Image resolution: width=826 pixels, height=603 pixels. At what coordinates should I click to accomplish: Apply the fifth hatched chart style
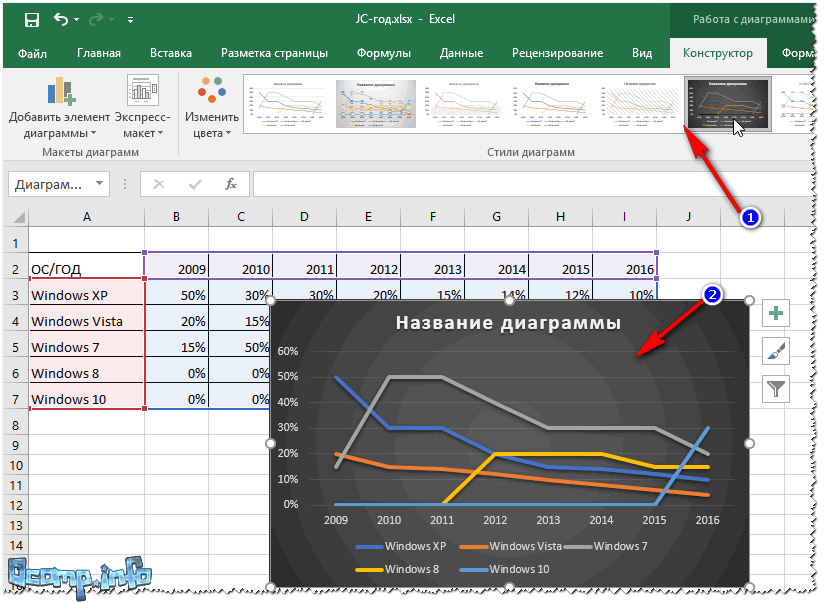(640, 104)
